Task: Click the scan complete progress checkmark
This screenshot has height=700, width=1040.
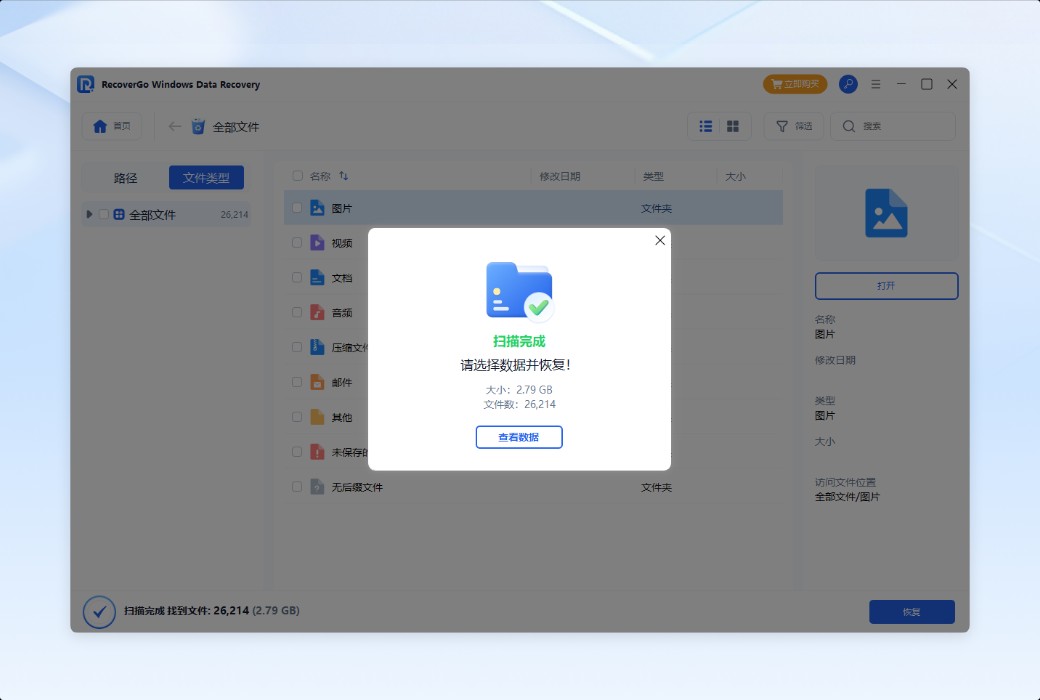Action: [98, 612]
